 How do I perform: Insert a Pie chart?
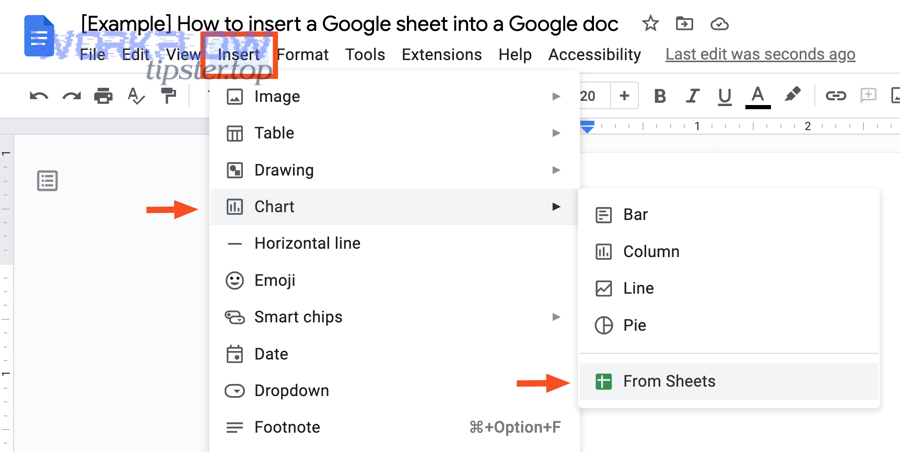[x=729, y=325]
